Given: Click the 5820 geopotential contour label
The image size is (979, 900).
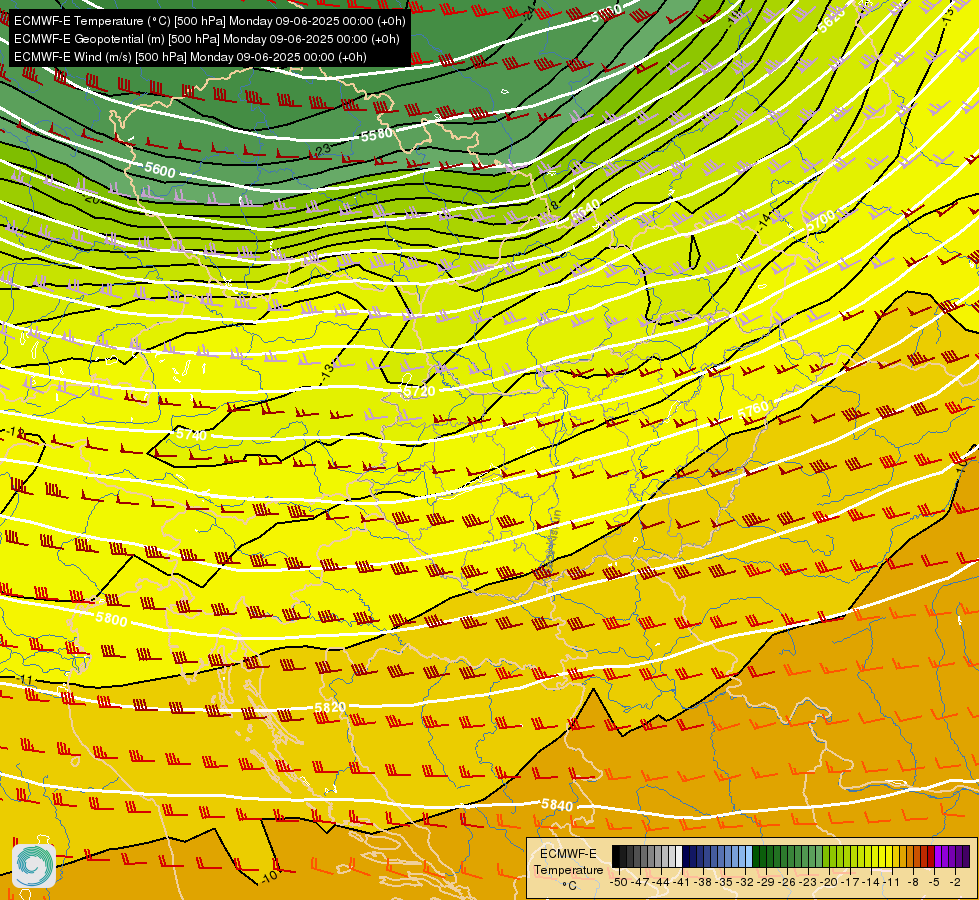Looking at the screenshot, I should [330, 707].
